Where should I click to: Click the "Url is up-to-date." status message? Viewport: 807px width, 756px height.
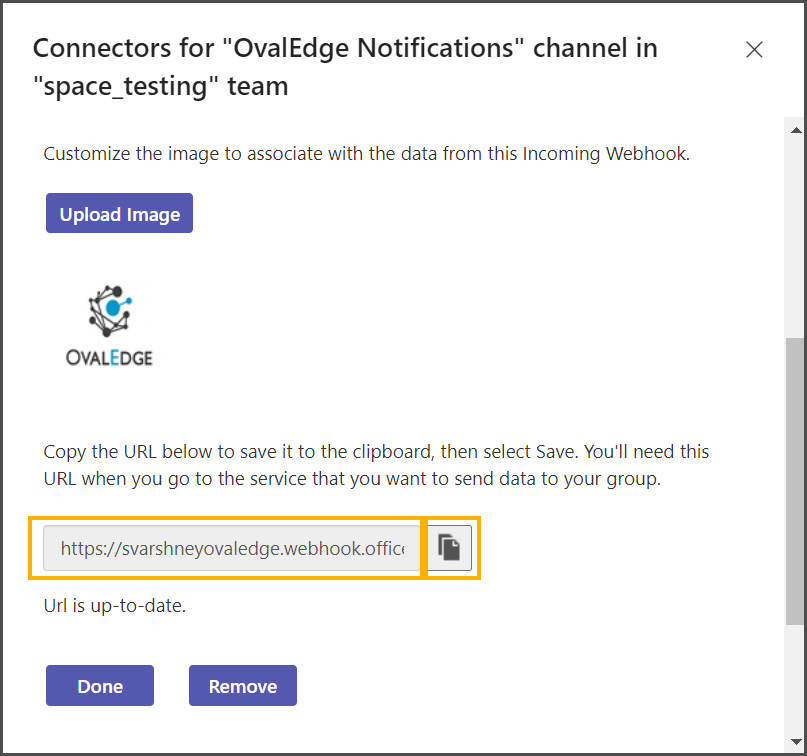(114, 605)
